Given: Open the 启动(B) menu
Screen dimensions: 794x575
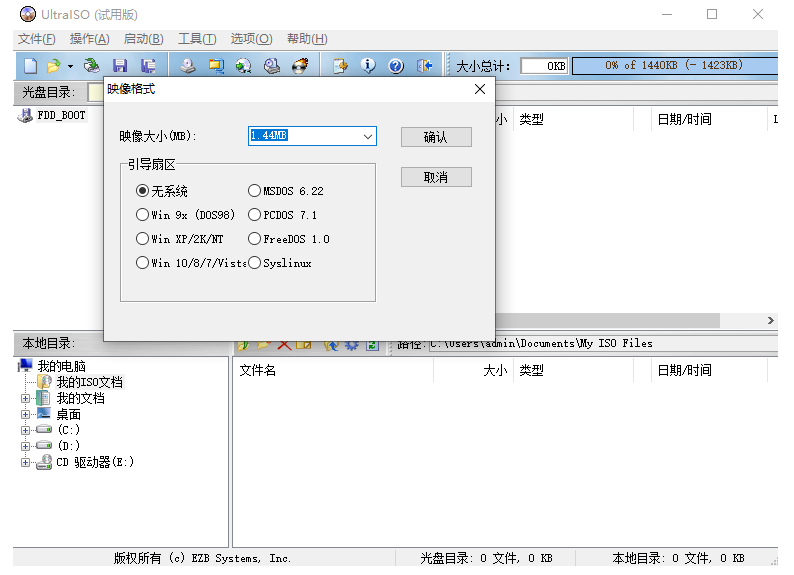Looking at the screenshot, I should [143, 39].
